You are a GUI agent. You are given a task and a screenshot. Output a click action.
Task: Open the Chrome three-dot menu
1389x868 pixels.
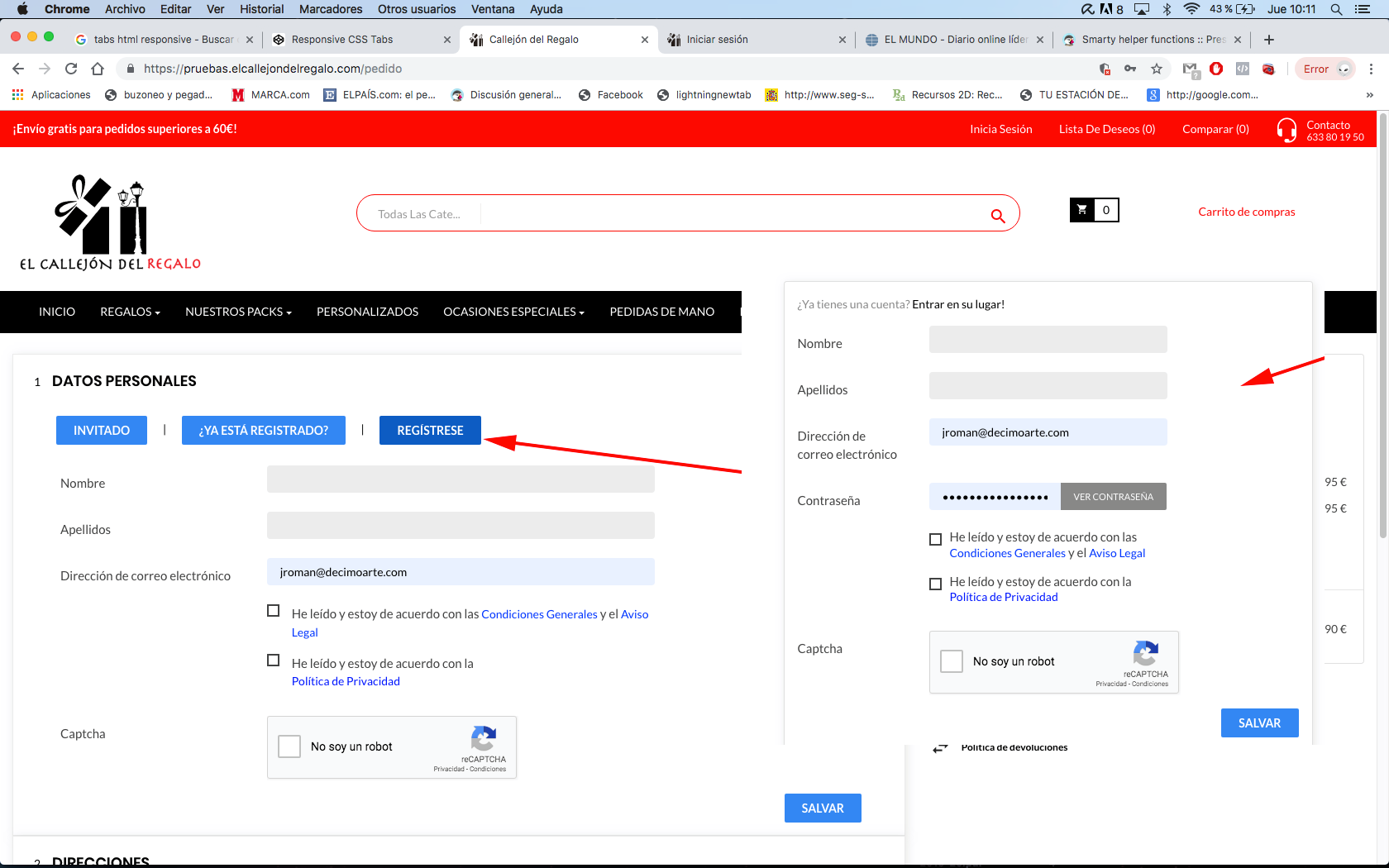(x=1372, y=69)
